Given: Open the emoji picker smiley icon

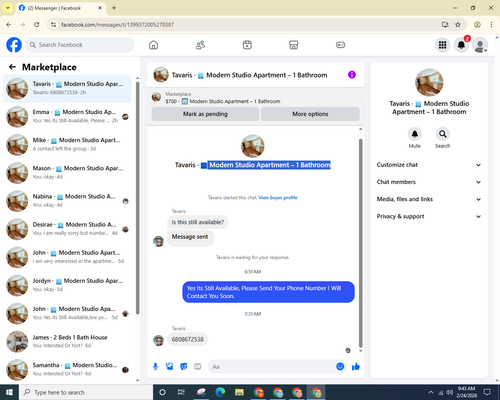Looking at the screenshot, I should tap(340, 367).
